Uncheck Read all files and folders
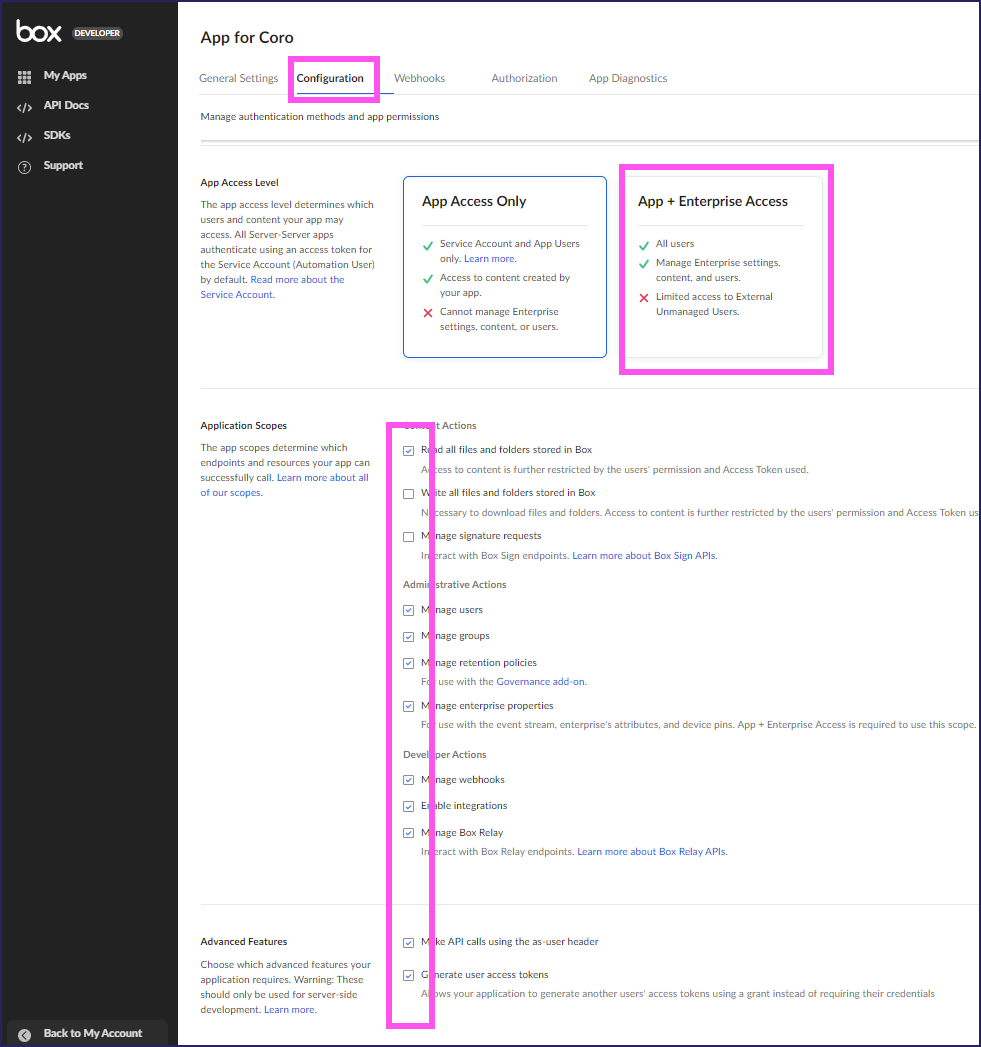 tap(408, 451)
